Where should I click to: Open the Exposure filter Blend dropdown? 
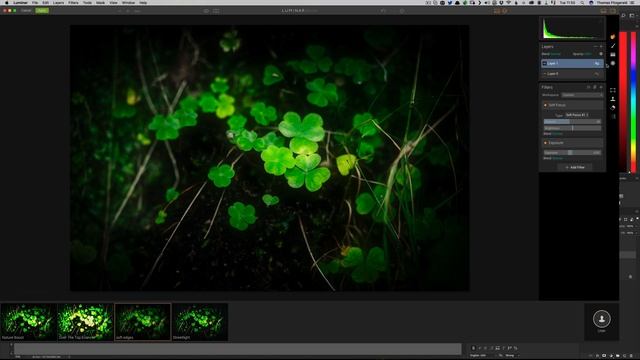point(558,158)
